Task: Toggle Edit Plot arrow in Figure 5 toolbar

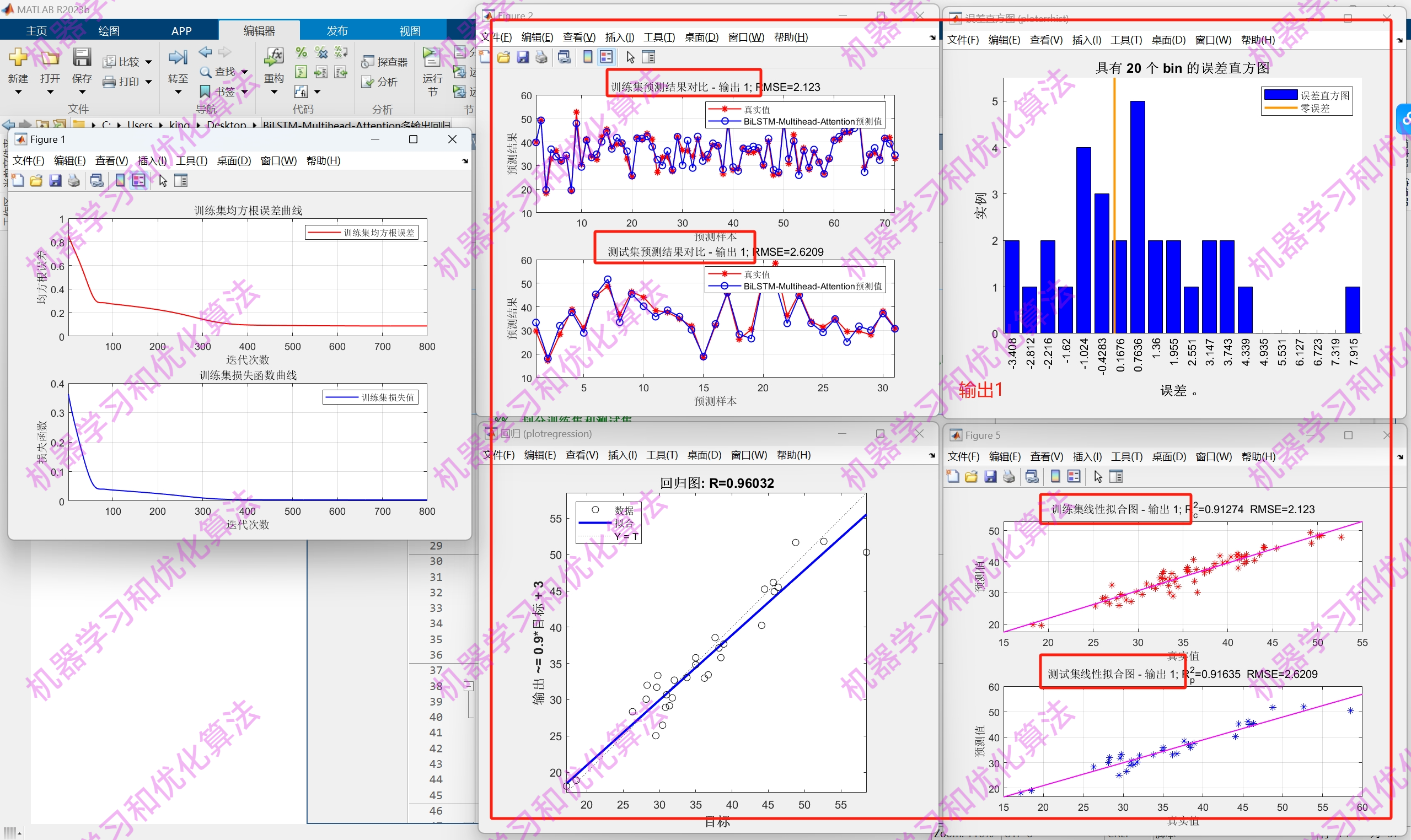Action: (1098, 477)
